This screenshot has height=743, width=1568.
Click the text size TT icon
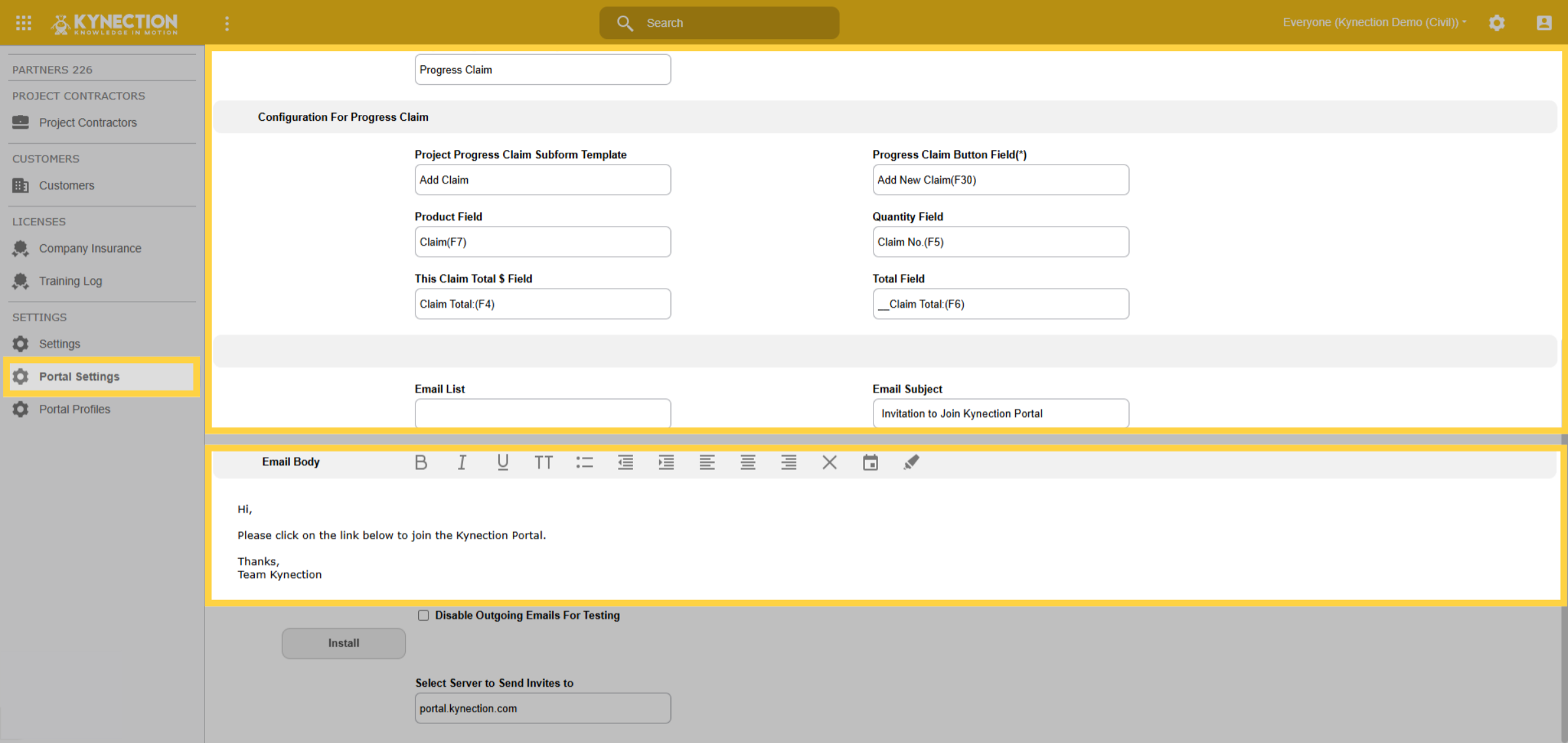coord(544,462)
